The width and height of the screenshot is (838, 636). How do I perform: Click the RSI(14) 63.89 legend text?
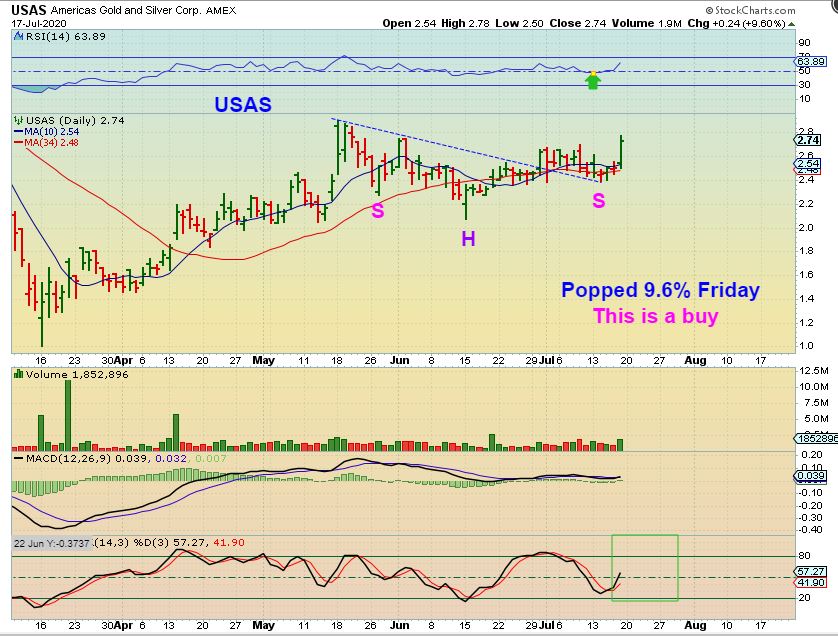[66, 37]
